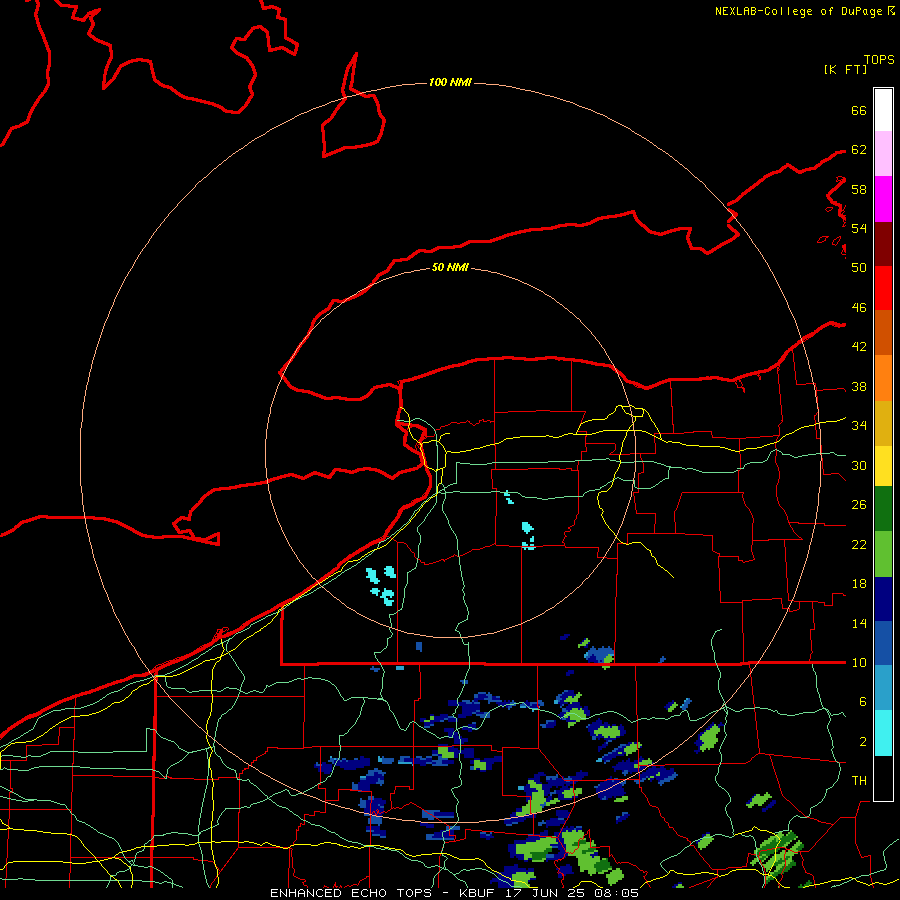
Task: Click the legend value 10
Action: 859,662
